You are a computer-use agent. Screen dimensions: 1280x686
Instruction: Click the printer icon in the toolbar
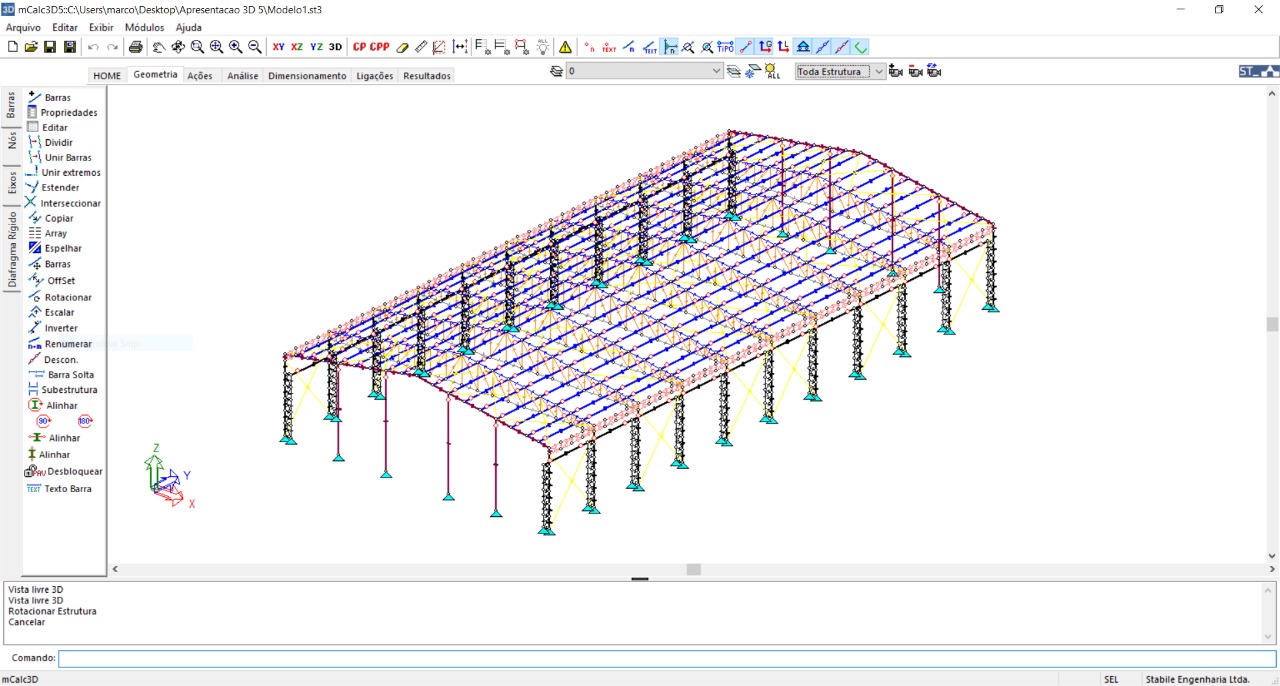coord(136,47)
